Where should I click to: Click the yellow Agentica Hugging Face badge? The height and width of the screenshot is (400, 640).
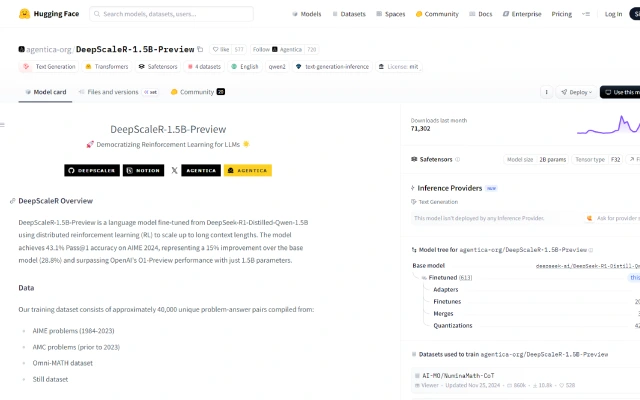click(248, 171)
